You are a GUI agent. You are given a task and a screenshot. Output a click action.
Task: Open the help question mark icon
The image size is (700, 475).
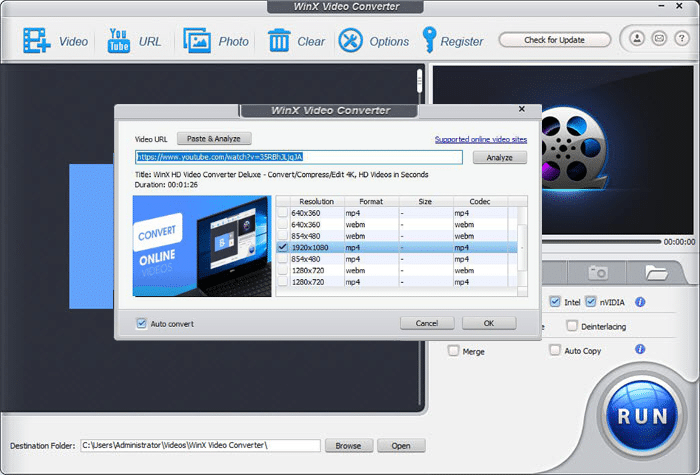click(x=681, y=38)
